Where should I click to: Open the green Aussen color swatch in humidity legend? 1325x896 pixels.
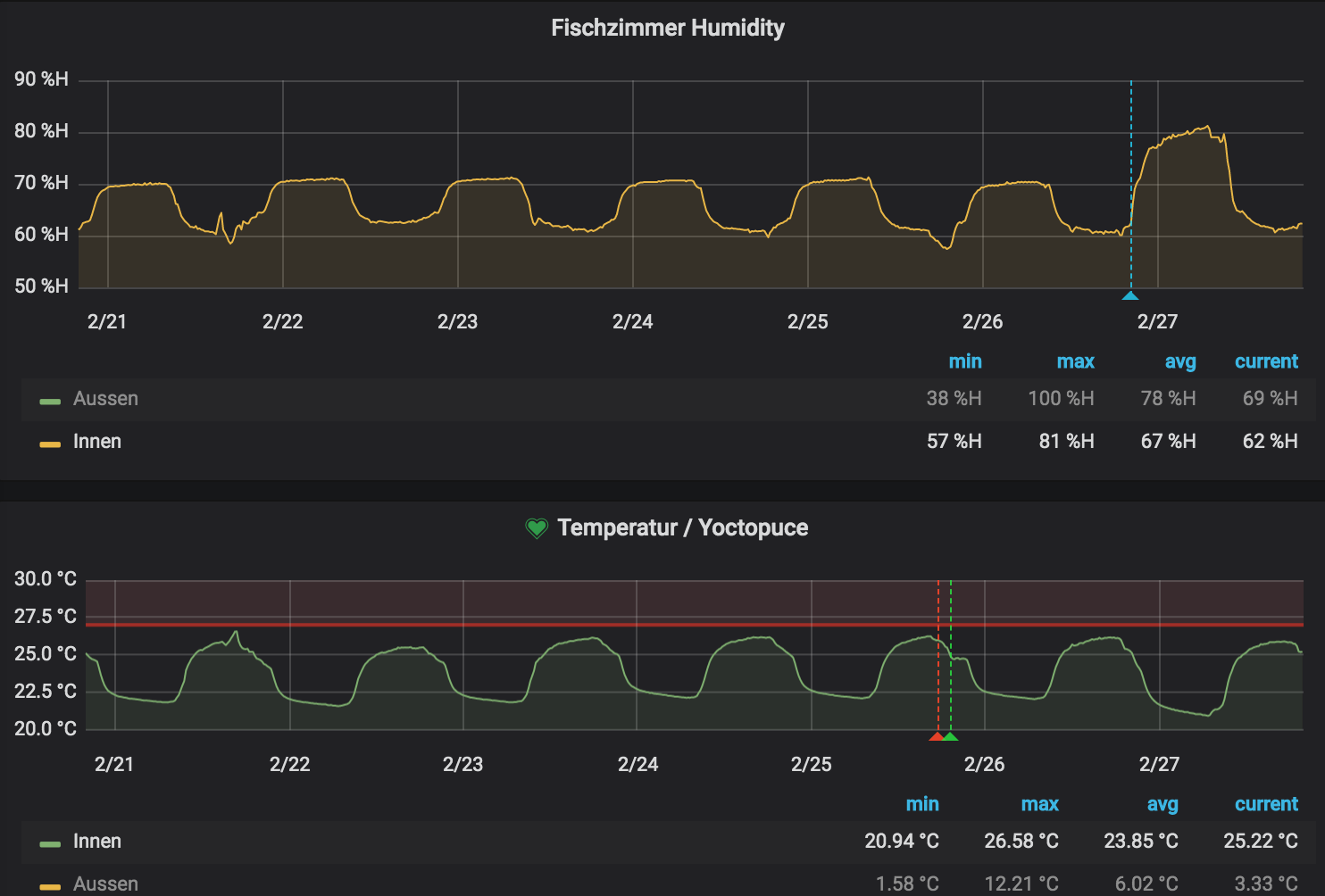pos(50,402)
